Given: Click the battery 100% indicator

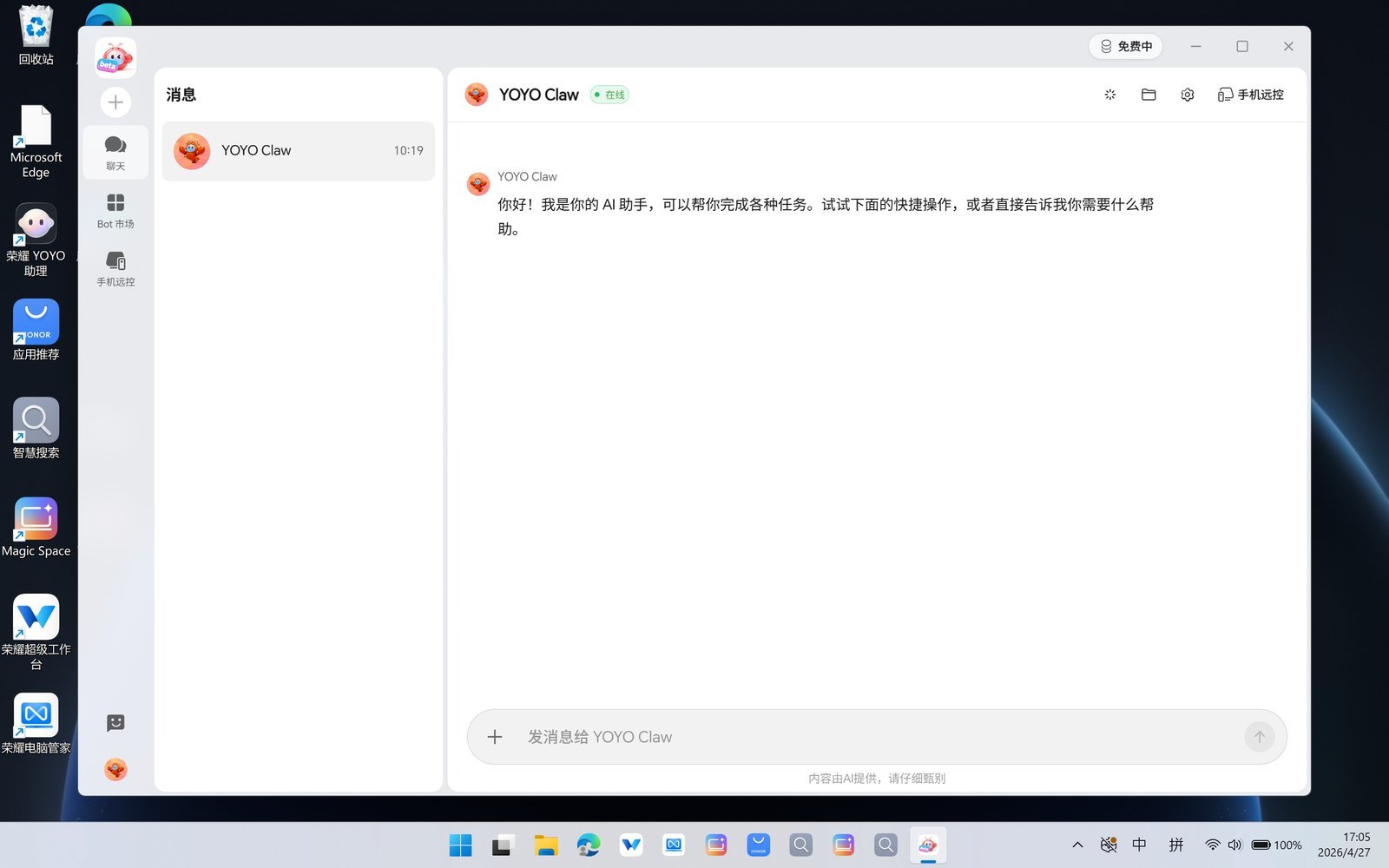Looking at the screenshot, I should [1276, 845].
